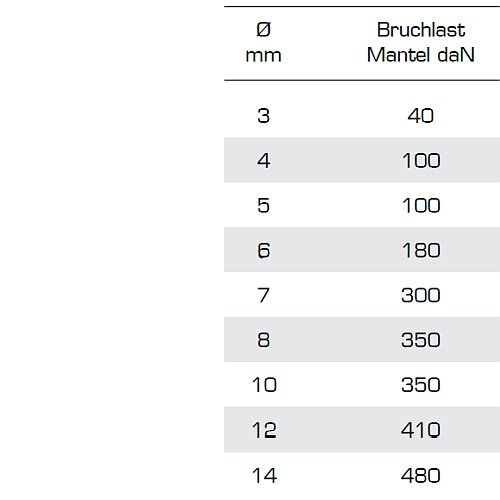Select the 3 mm diameter cell
Screen dimensions: 500x500
[x=263, y=116]
